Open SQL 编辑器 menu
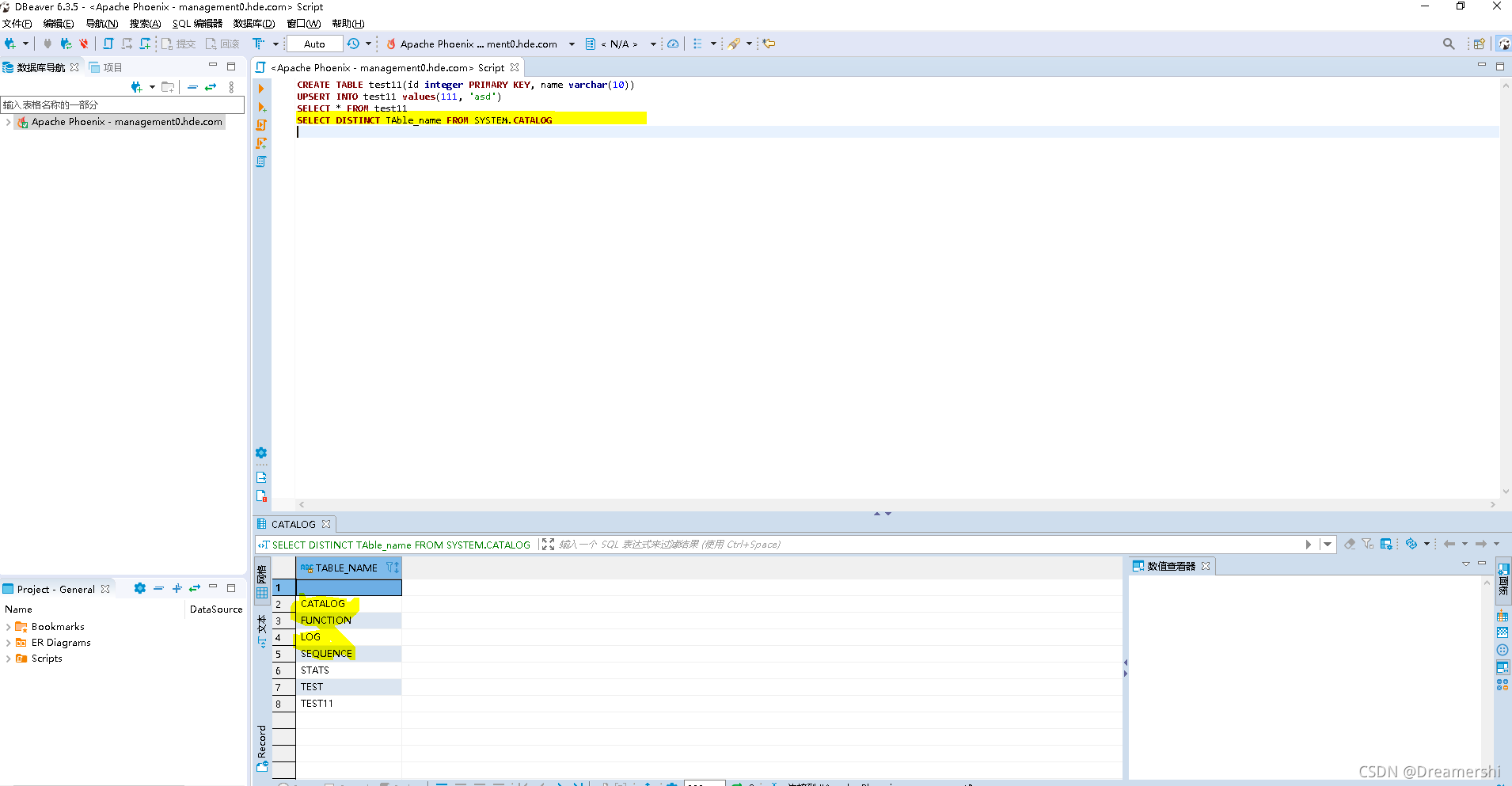 [197, 24]
